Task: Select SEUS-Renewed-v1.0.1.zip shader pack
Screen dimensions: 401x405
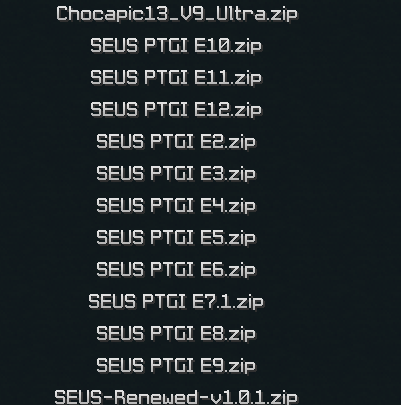Action: [176, 397]
